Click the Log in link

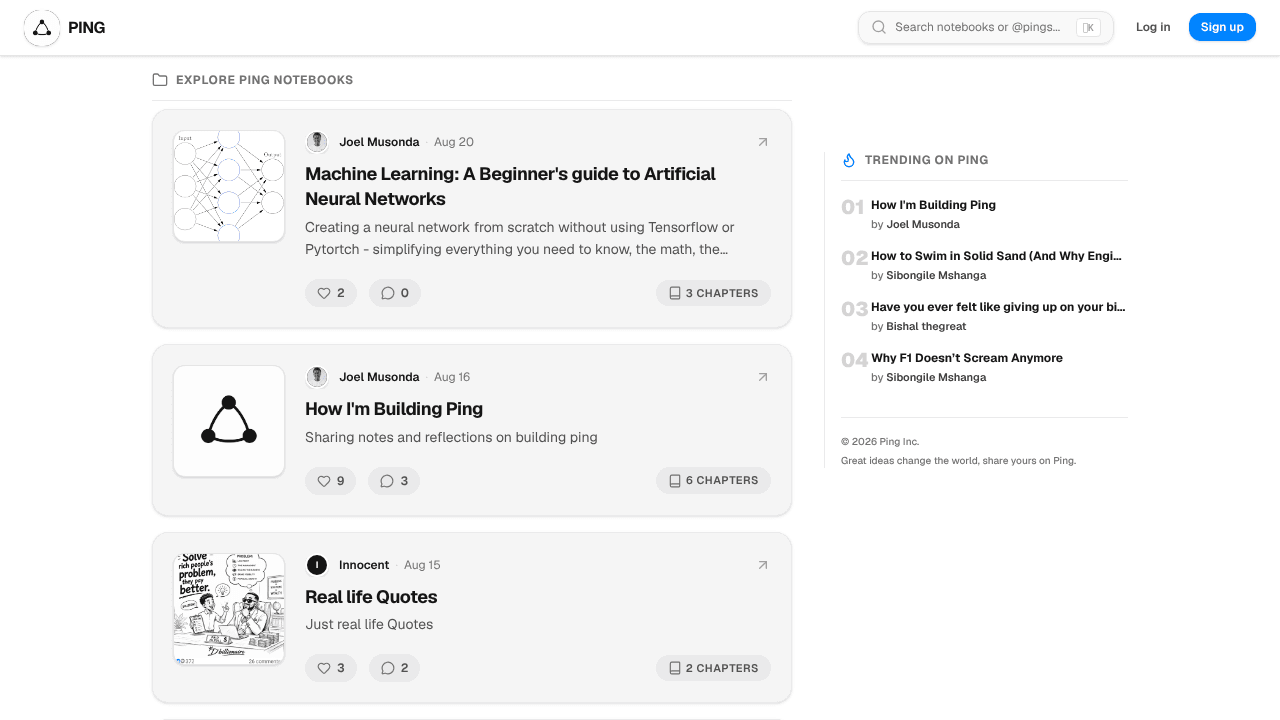click(x=1153, y=27)
